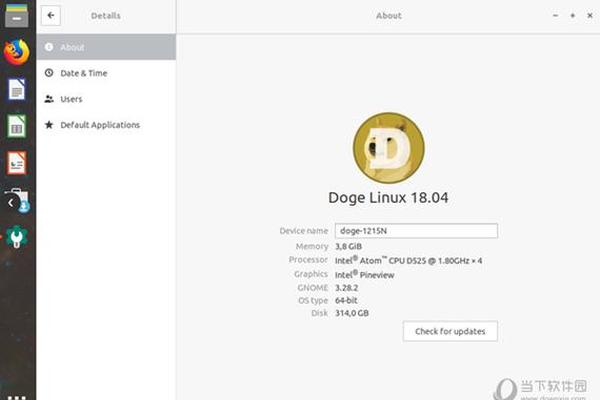Click the Users people icon
Image resolution: width=600 pixels, height=400 pixels.
click(x=49, y=99)
